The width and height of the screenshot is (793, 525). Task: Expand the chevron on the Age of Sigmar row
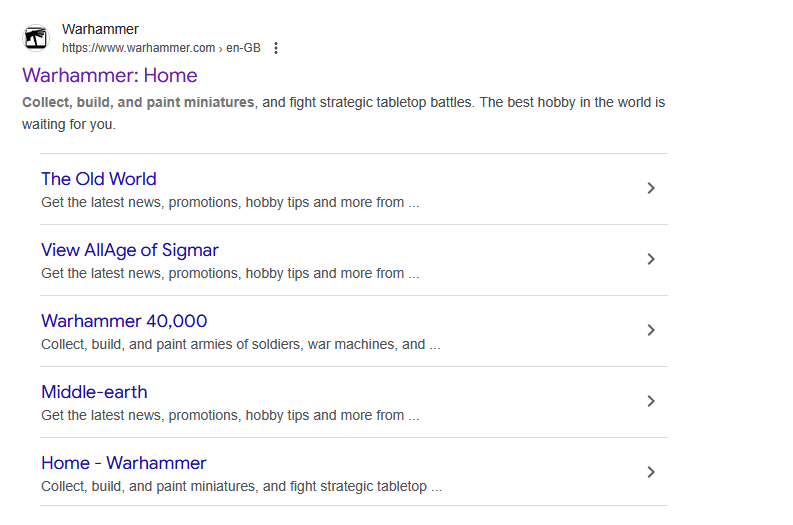click(x=651, y=259)
